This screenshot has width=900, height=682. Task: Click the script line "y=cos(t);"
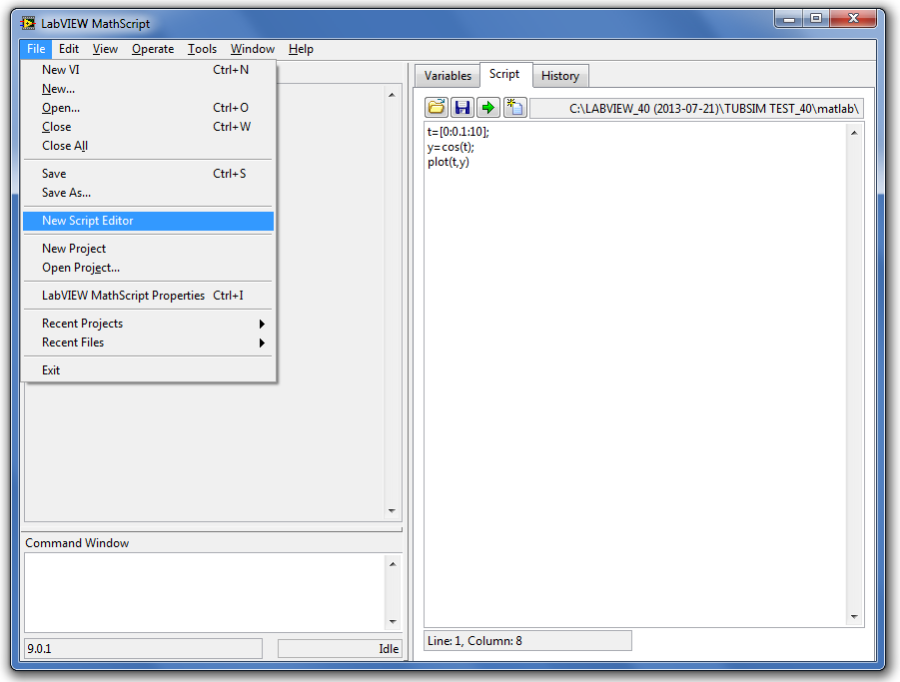pyautogui.click(x=451, y=147)
